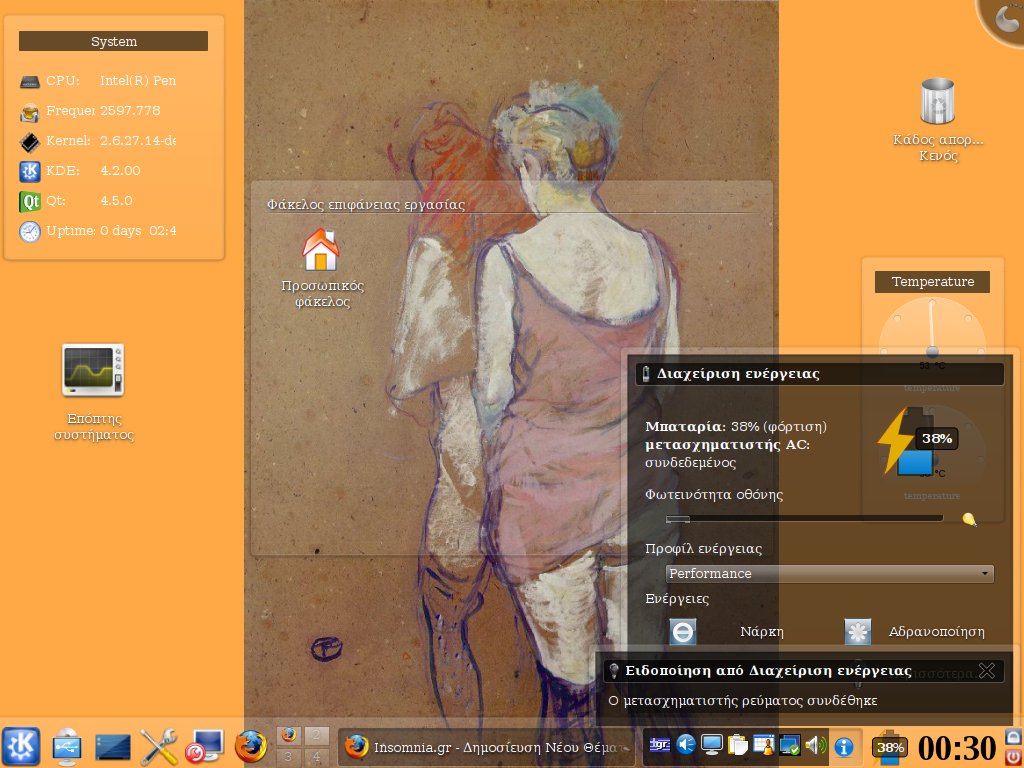Open the Performance power profile dropdown

(829, 573)
